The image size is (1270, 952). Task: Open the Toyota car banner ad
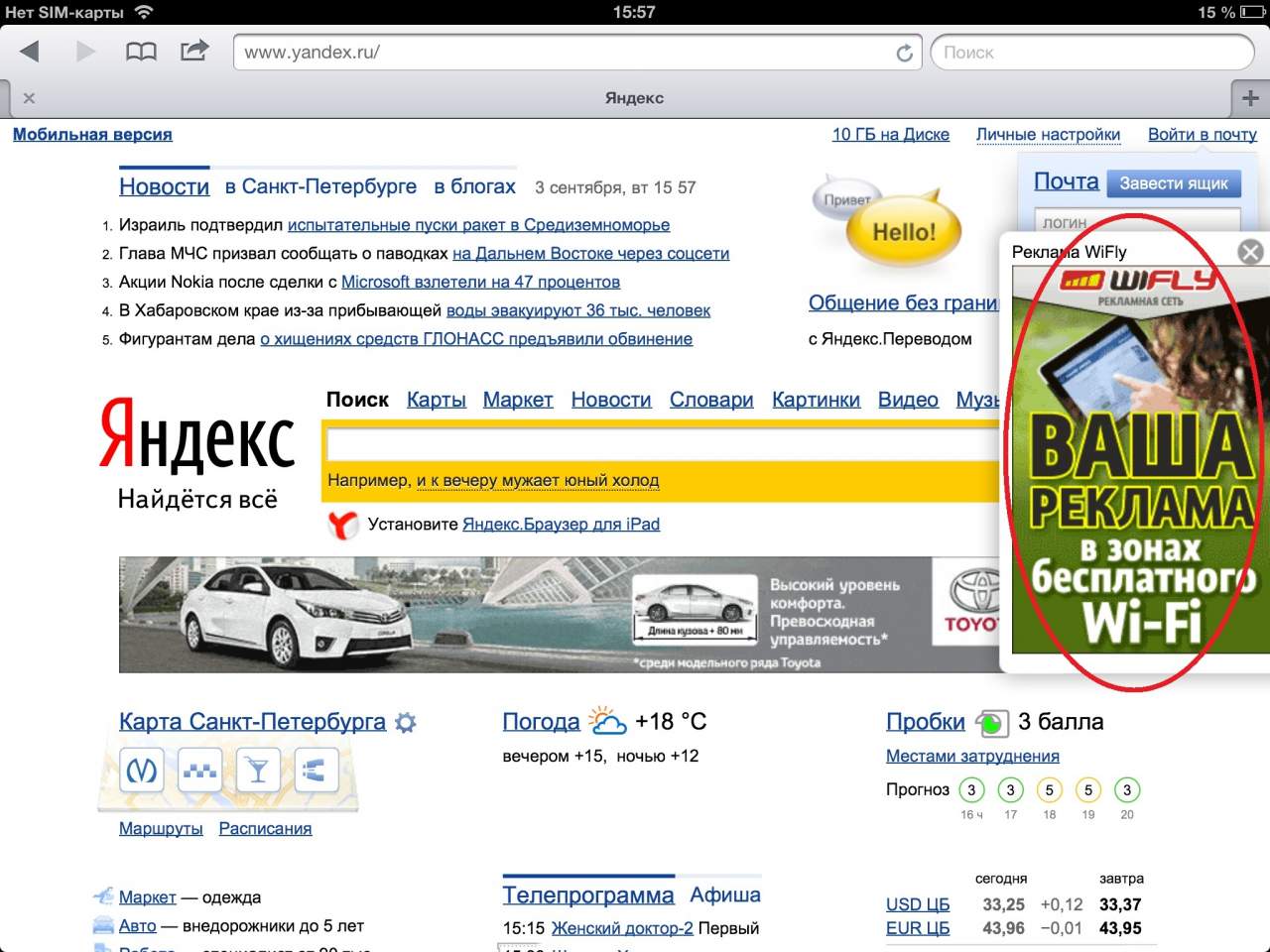(x=560, y=615)
